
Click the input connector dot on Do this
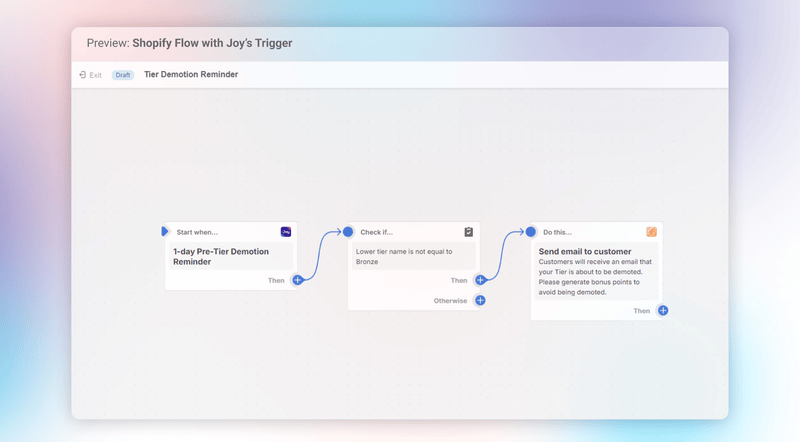click(531, 232)
